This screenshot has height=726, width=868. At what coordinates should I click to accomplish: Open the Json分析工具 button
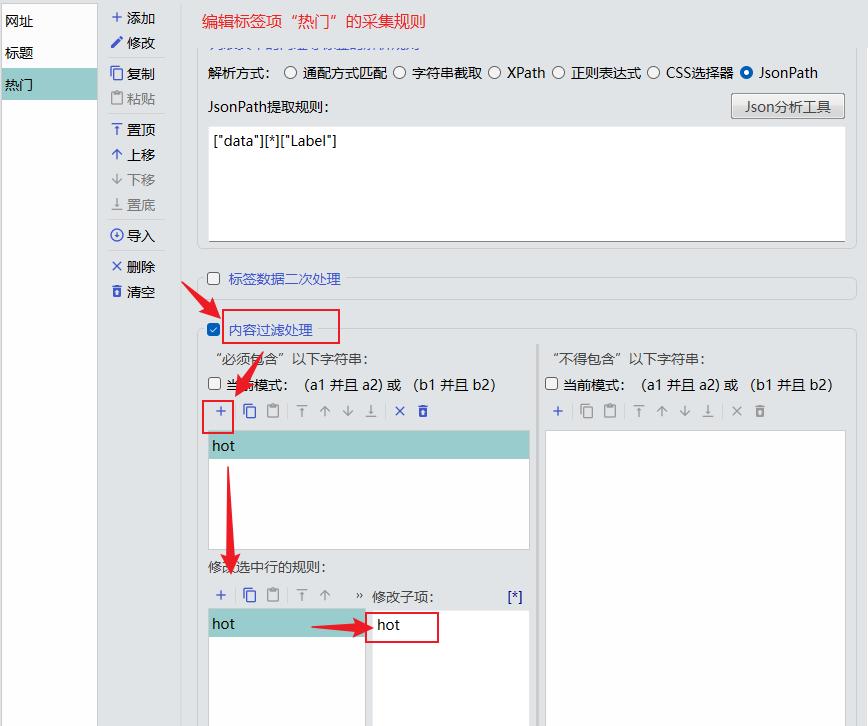(x=788, y=106)
